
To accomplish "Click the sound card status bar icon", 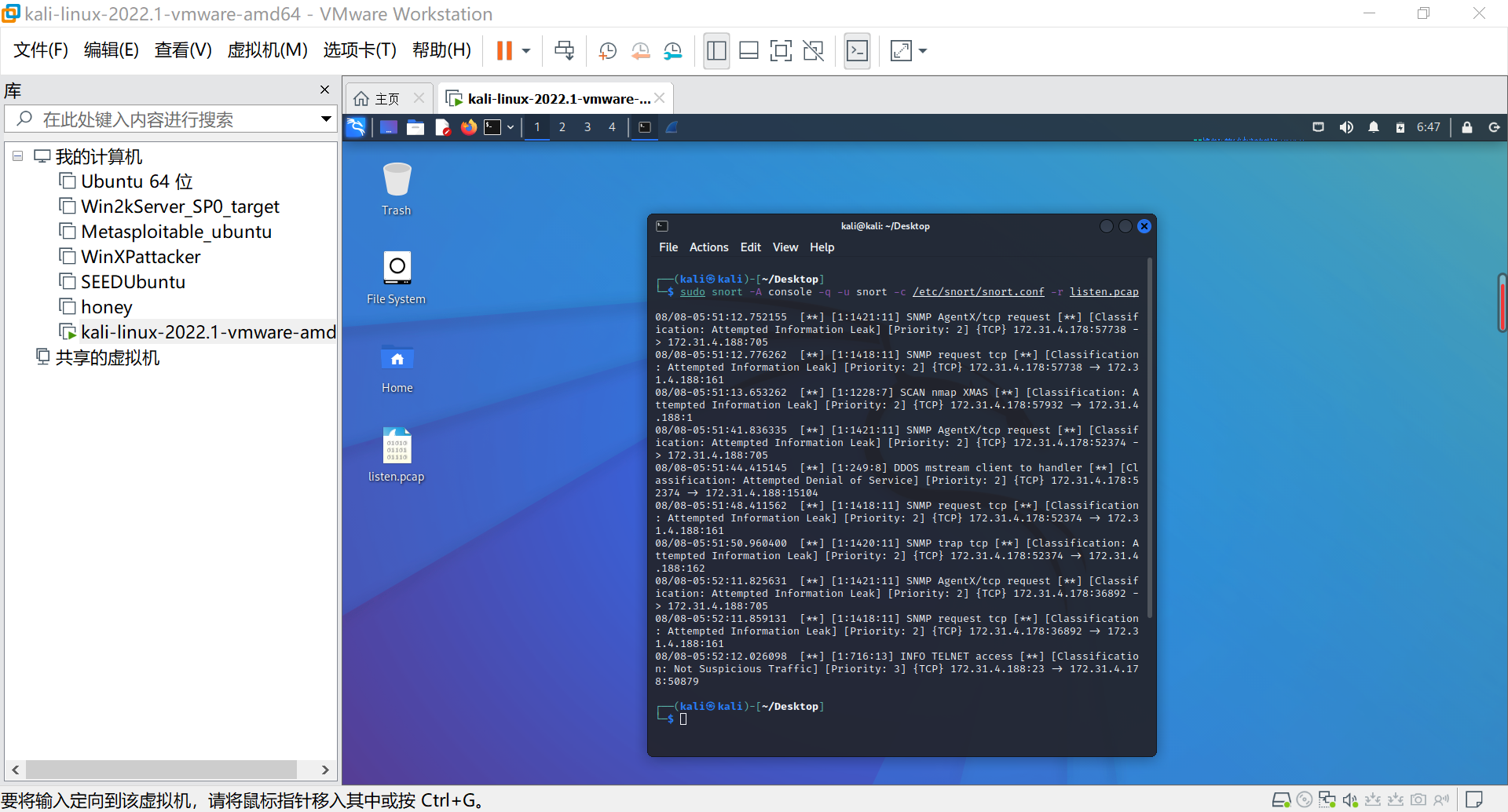I will [1350, 799].
